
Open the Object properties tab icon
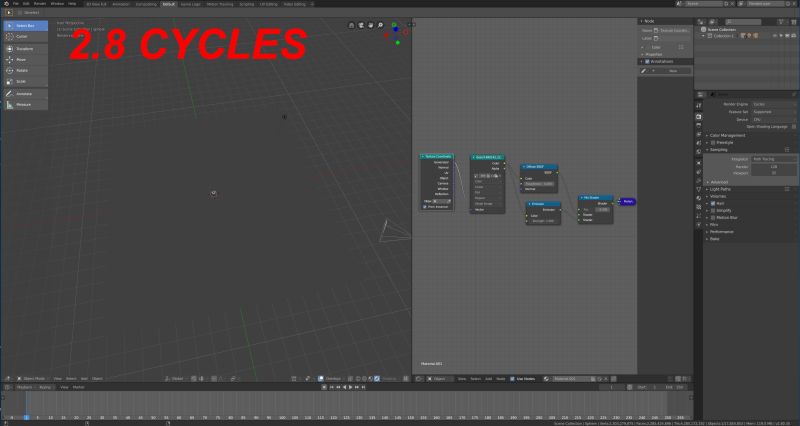coord(698,163)
